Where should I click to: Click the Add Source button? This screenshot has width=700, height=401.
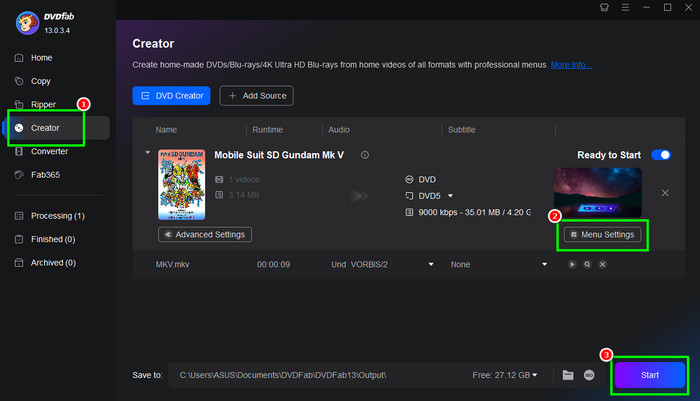257,96
